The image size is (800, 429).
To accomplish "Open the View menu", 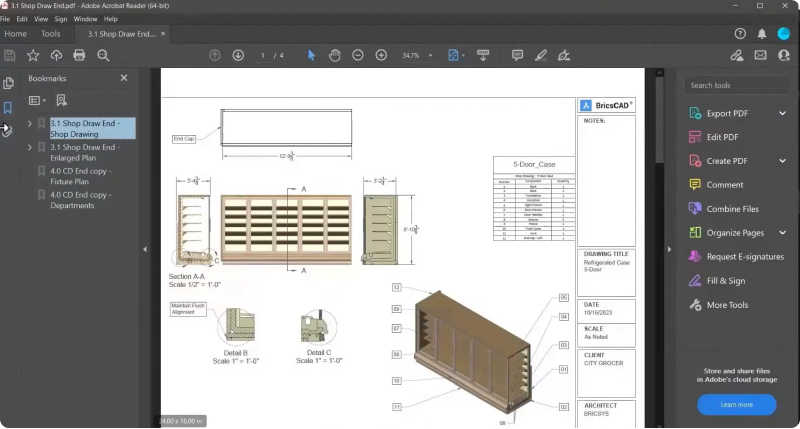I will (x=40, y=18).
